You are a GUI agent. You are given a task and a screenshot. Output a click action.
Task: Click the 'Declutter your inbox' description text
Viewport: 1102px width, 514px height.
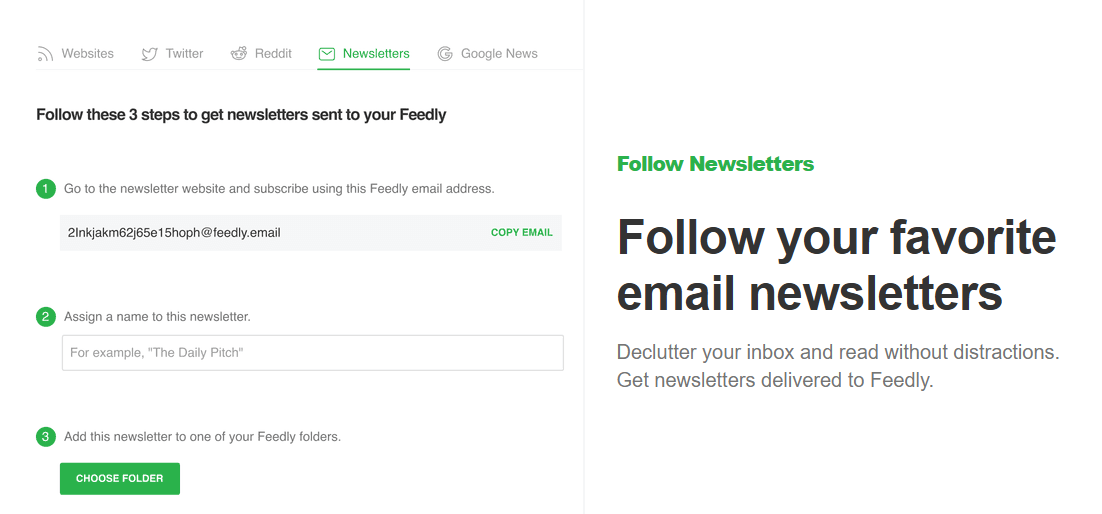837,366
